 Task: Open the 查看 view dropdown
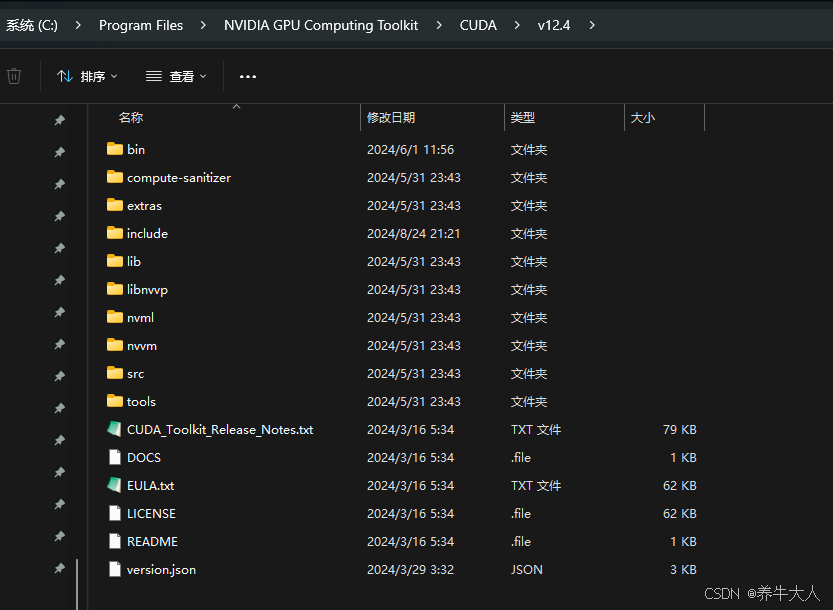(x=176, y=77)
